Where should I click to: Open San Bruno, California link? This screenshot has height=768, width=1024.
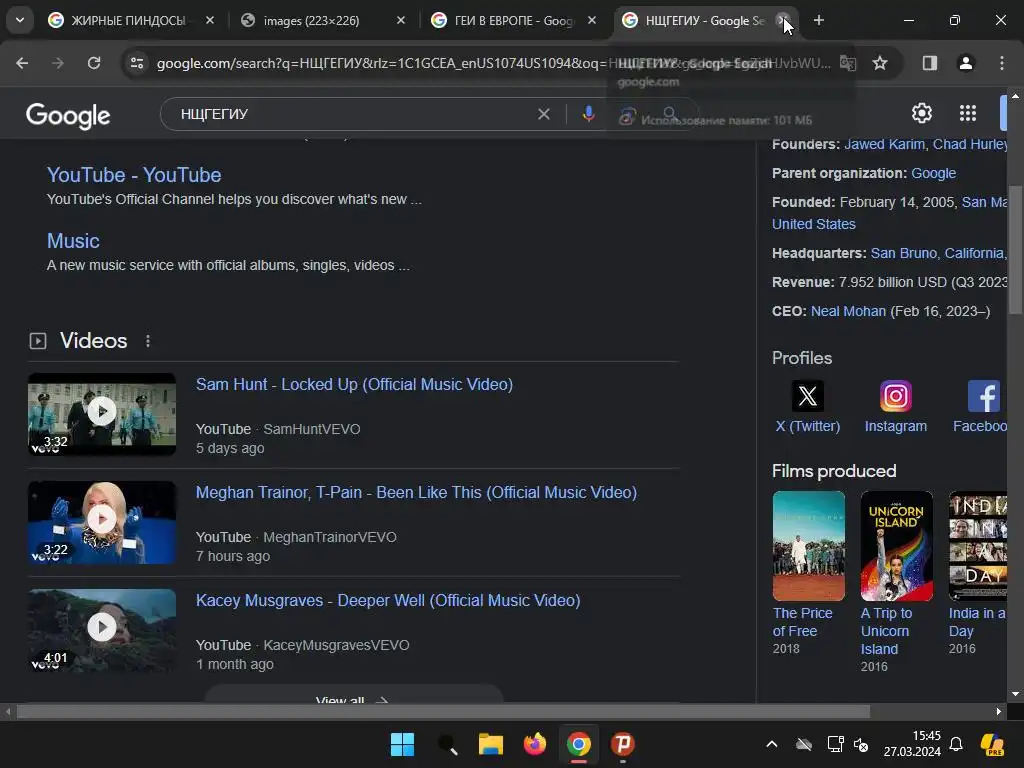(x=938, y=253)
